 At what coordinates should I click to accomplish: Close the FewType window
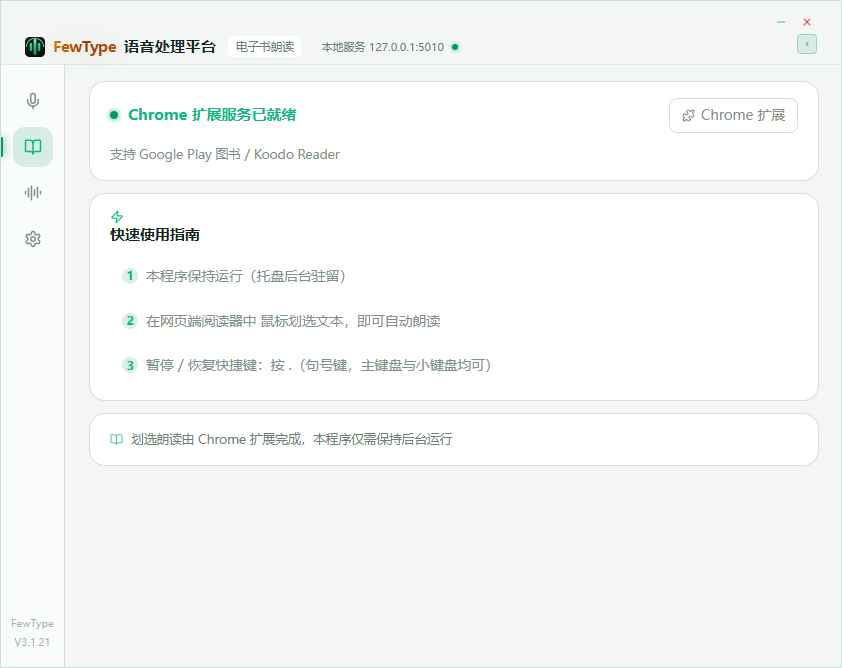807,22
